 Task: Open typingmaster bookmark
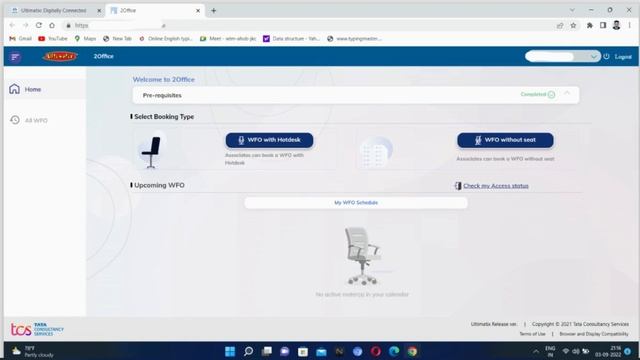click(x=355, y=38)
